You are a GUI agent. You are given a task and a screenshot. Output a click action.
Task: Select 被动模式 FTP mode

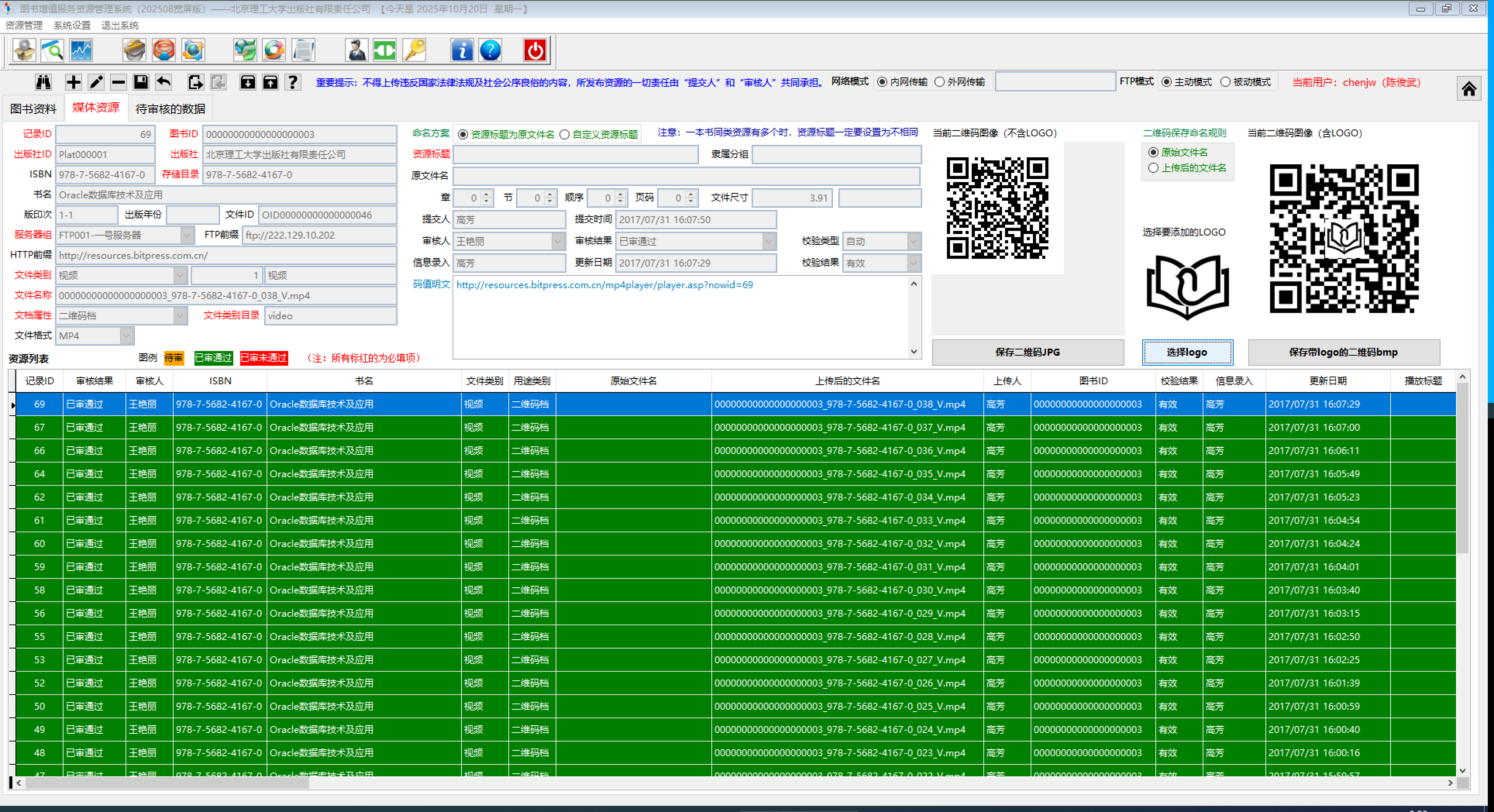[1225, 83]
